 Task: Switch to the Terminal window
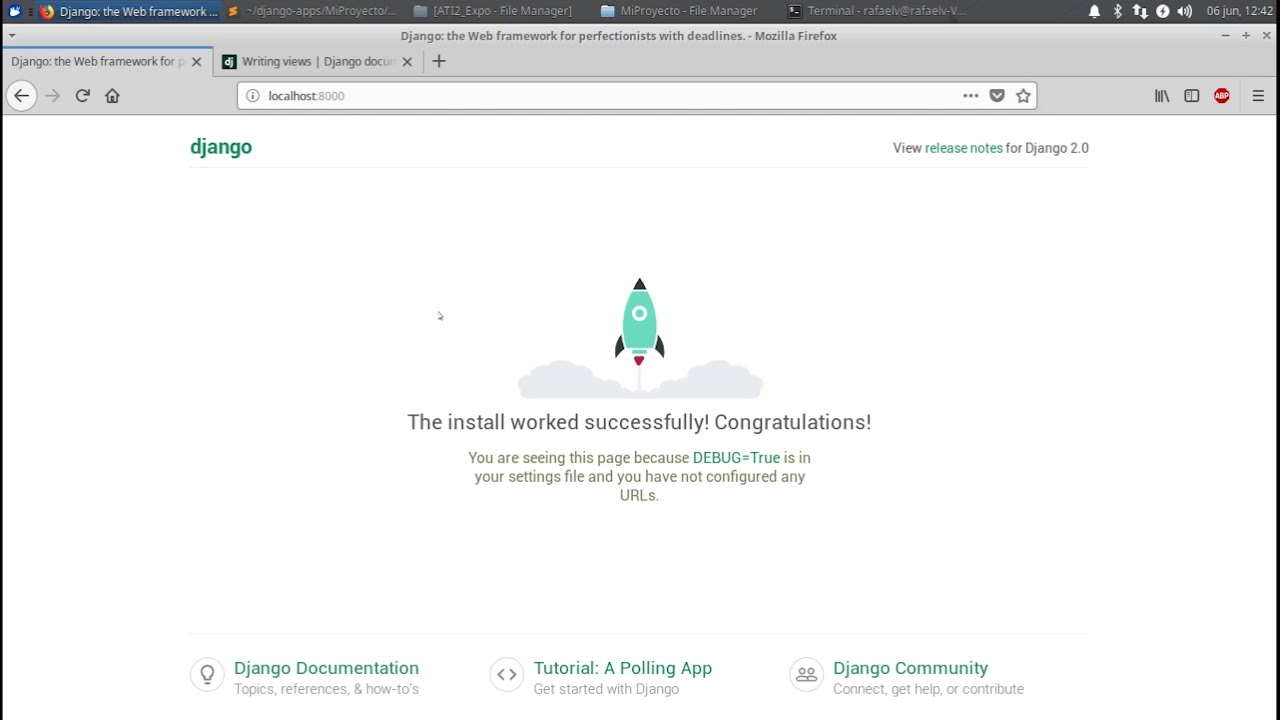coord(875,11)
